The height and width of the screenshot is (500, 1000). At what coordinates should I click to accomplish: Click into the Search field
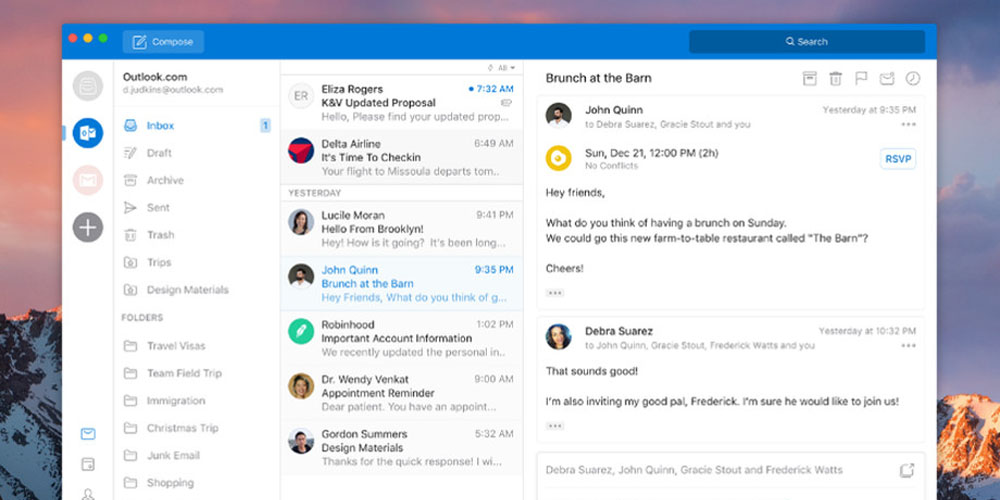806,42
